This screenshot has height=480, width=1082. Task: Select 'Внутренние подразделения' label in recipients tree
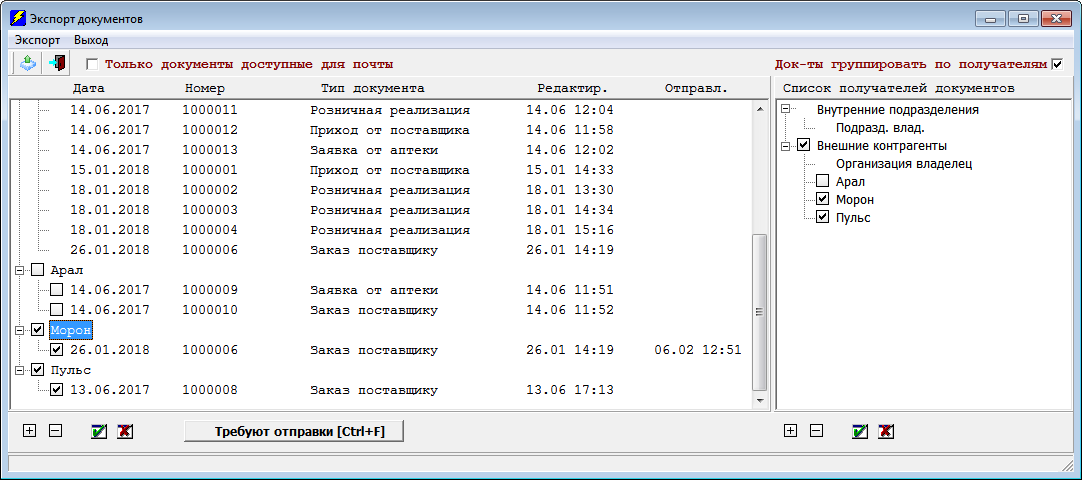tap(898, 110)
